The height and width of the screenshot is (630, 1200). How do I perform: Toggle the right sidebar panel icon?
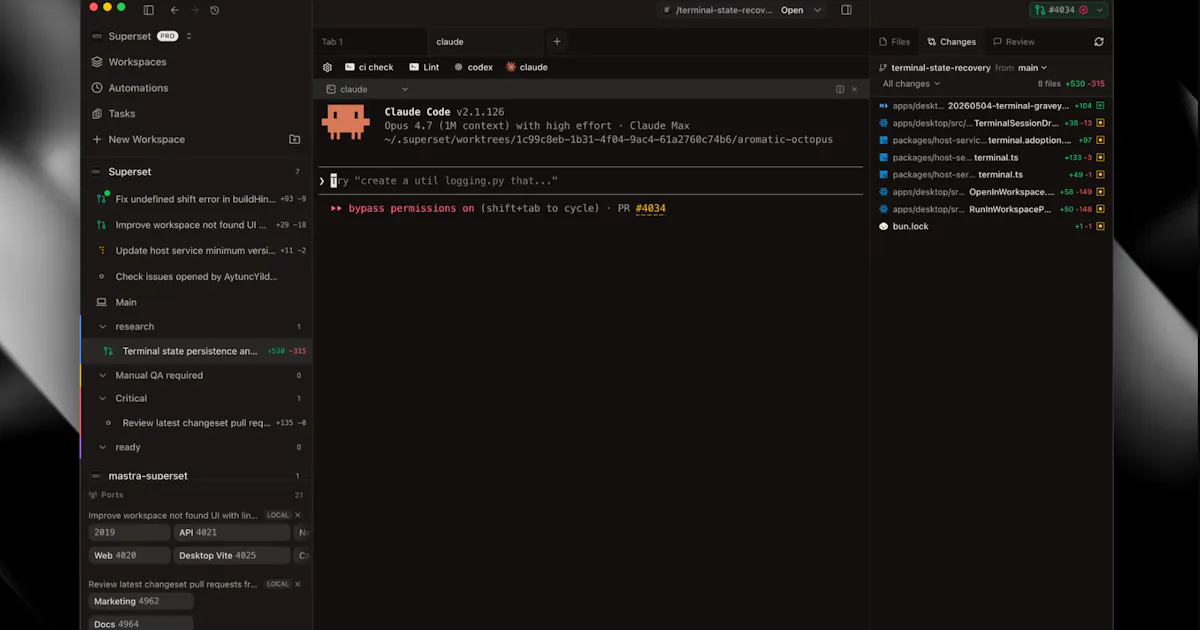847,10
